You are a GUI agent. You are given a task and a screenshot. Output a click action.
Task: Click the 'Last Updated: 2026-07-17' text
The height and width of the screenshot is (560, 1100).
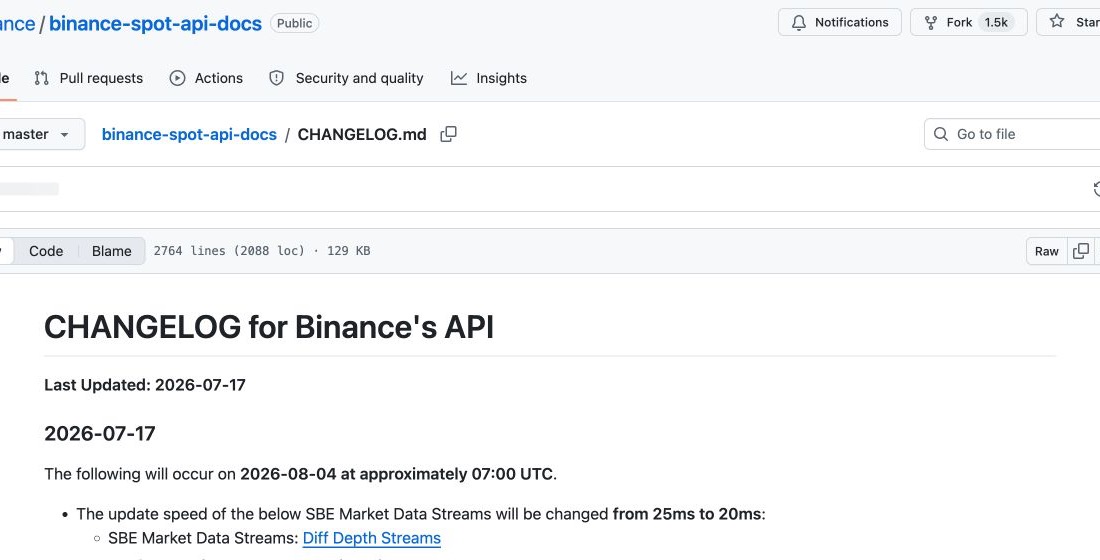click(x=145, y=385)
